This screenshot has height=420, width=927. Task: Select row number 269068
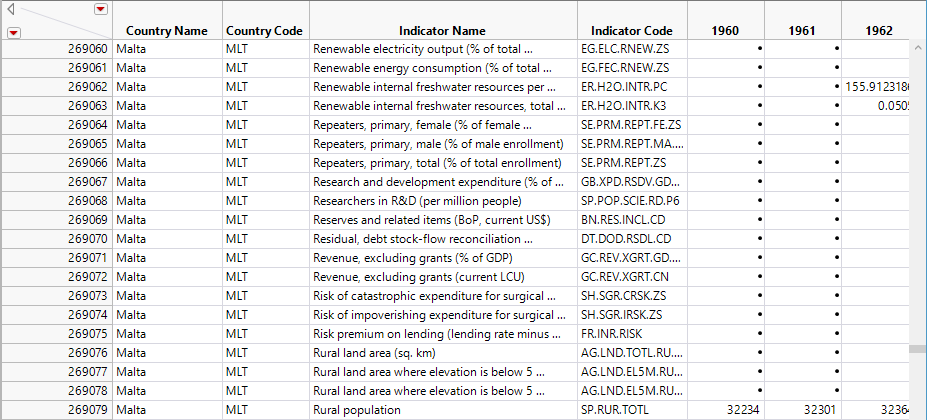click(56, 201)
